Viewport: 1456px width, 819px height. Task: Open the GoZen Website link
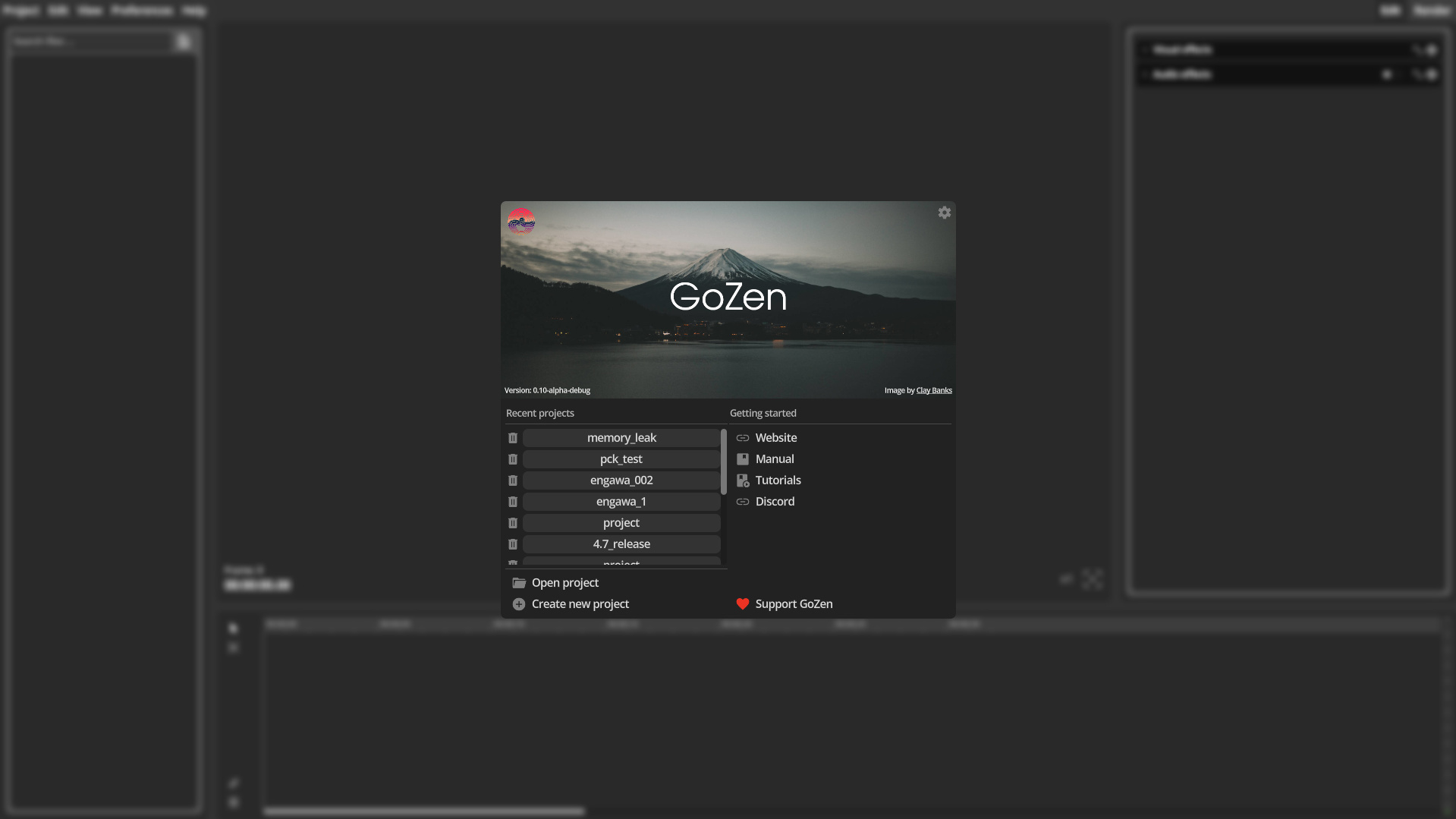(766, 438)
